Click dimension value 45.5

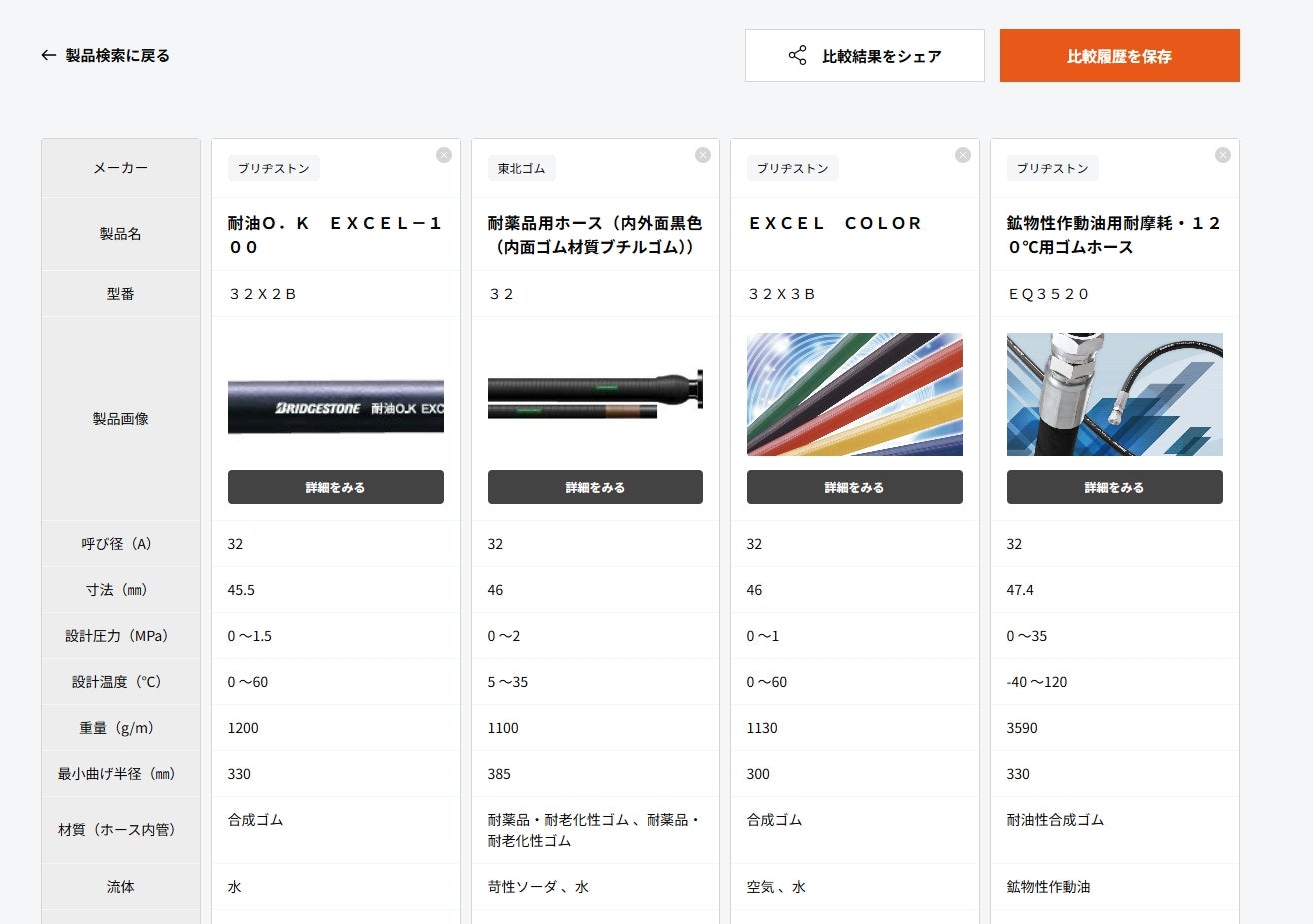coord(241,590)
